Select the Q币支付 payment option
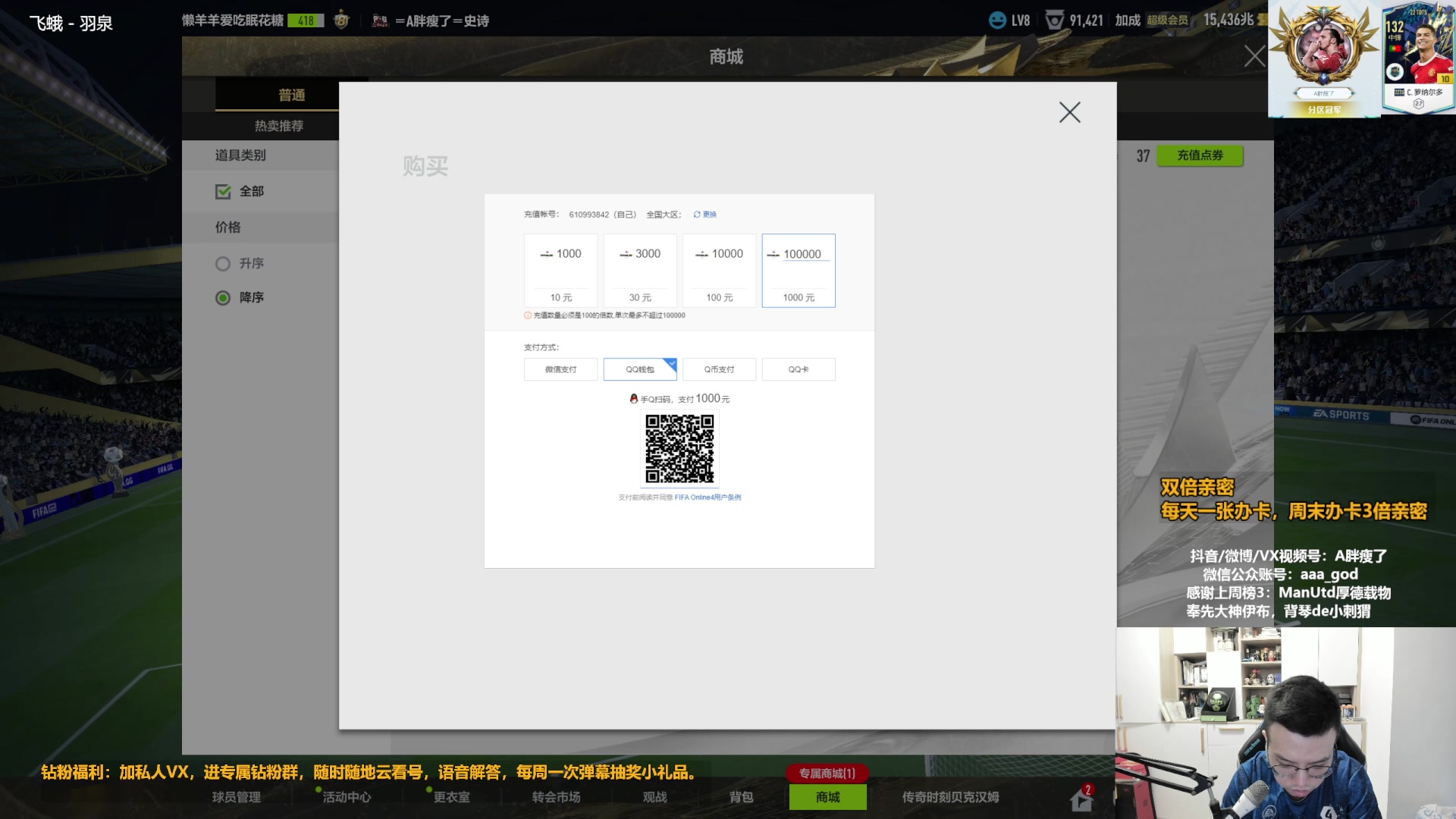1456x819 pixels. pyautogui.click(x=719, y=369)
